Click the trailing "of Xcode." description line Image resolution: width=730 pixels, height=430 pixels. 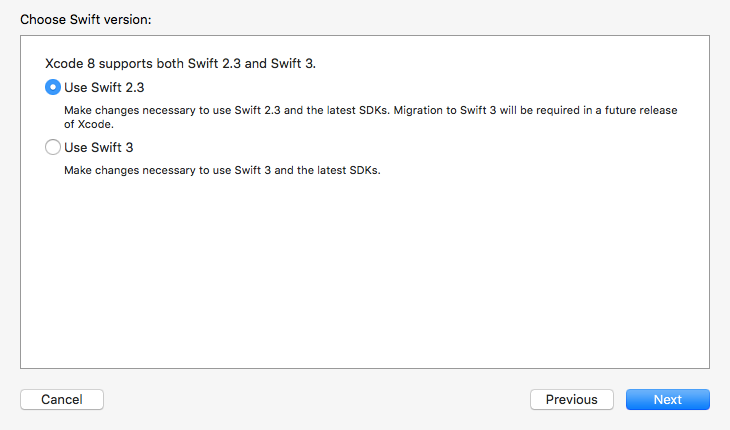tap(89, 124)
